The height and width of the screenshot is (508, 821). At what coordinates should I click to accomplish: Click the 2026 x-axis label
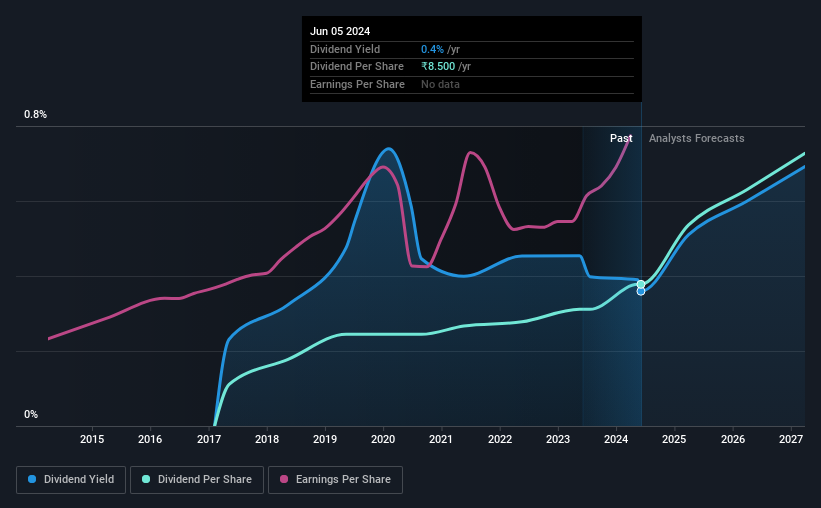pyautogui.click(x=733, y=439)
